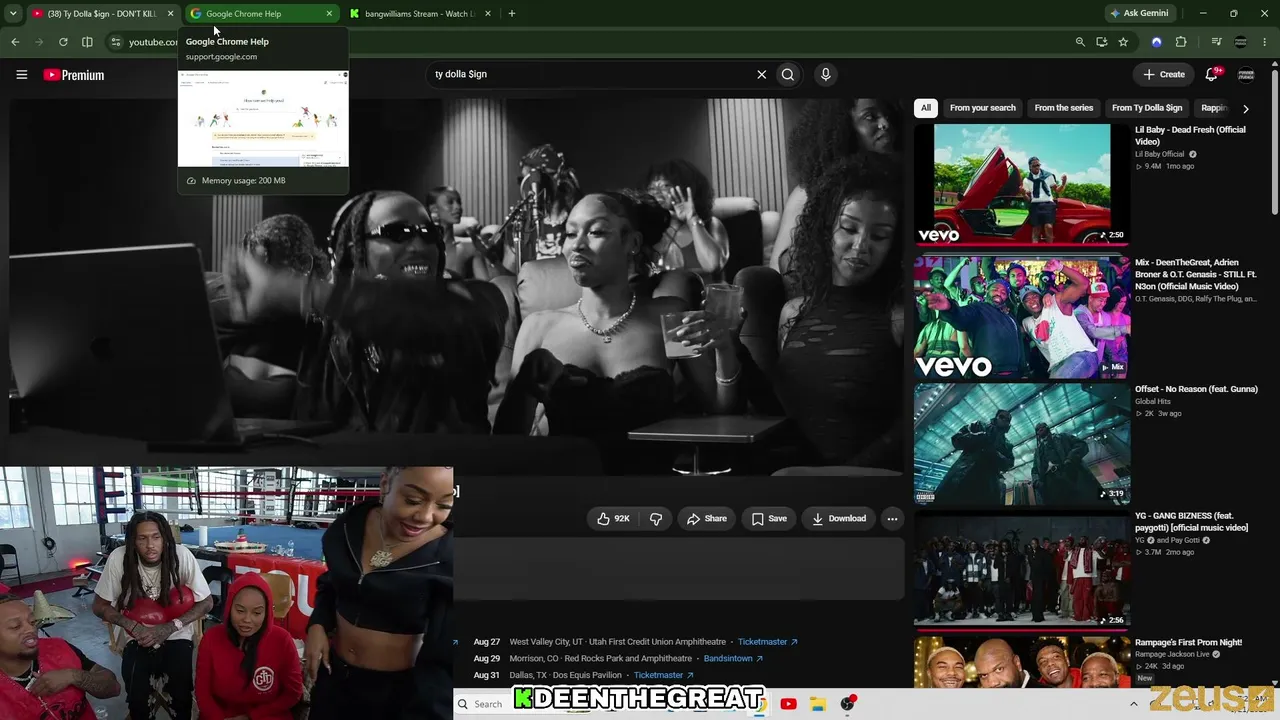Open the DeenTheGreat mix thumbnail
This screenshot has width=1280, height=720.
[x=1021, y=318]
